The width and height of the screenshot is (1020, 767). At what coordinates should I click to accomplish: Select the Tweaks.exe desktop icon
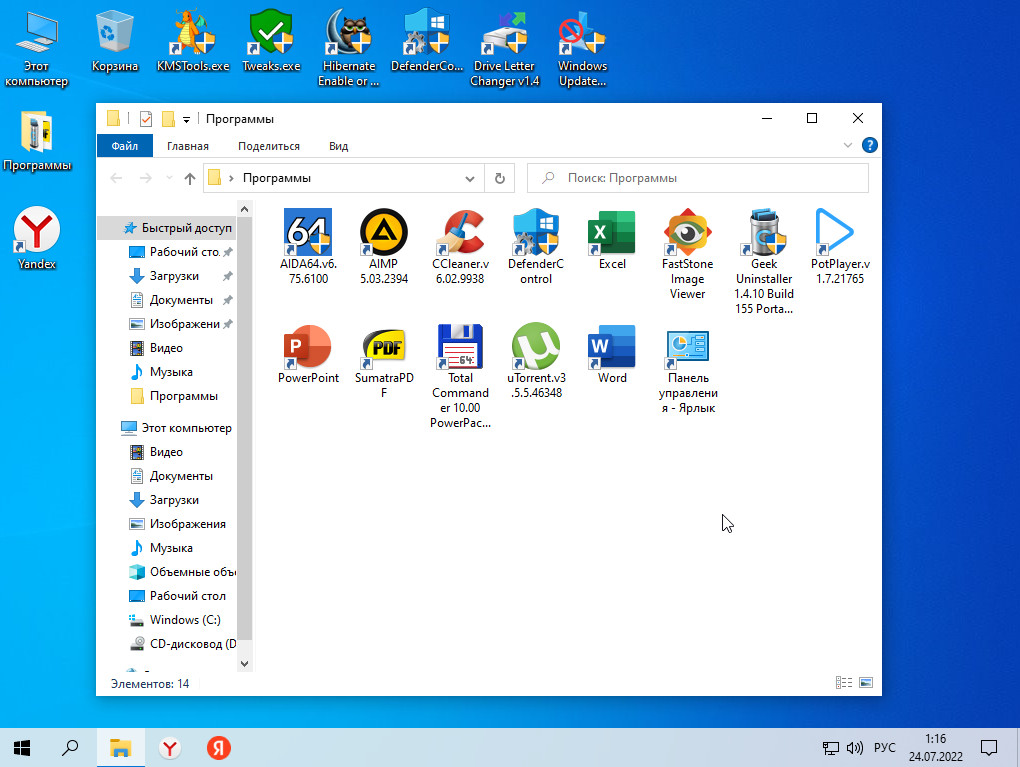click(x=271, y=33)
